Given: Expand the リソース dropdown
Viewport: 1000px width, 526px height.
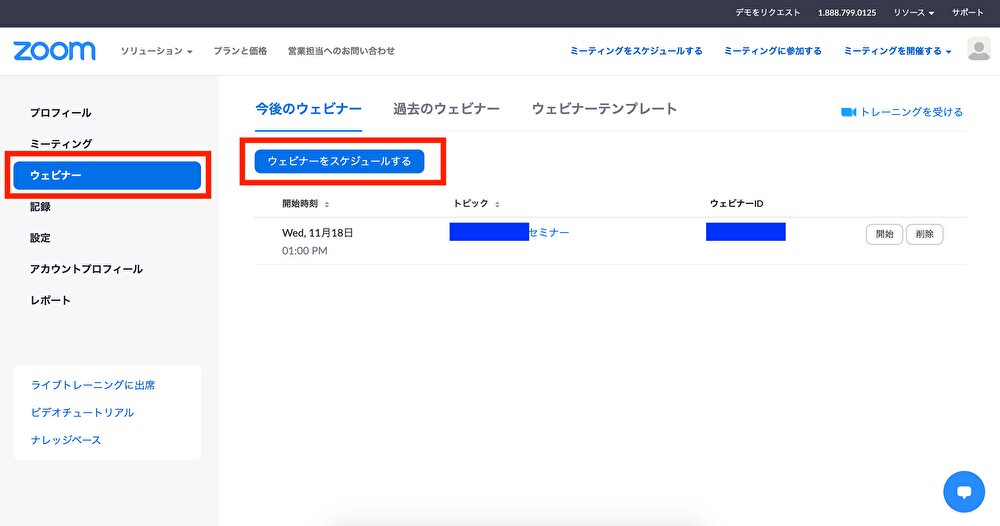Looking at the screenshot, I should coord(913,13).
